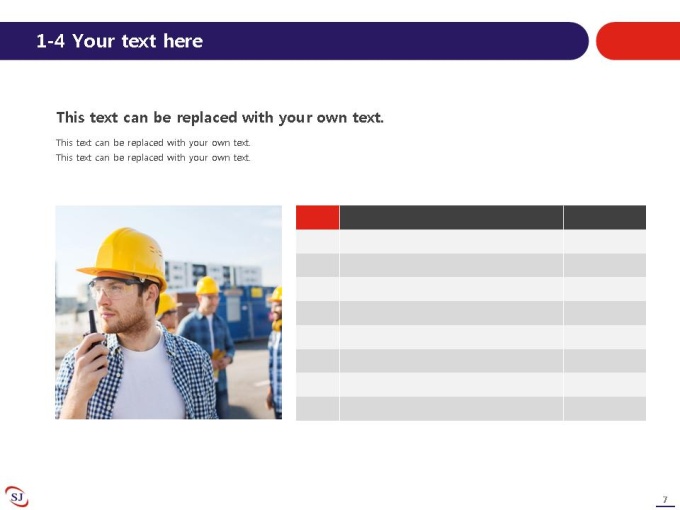Select the navy title banner bar
This screenshot has height=510, width=680.
coord(294,41)
